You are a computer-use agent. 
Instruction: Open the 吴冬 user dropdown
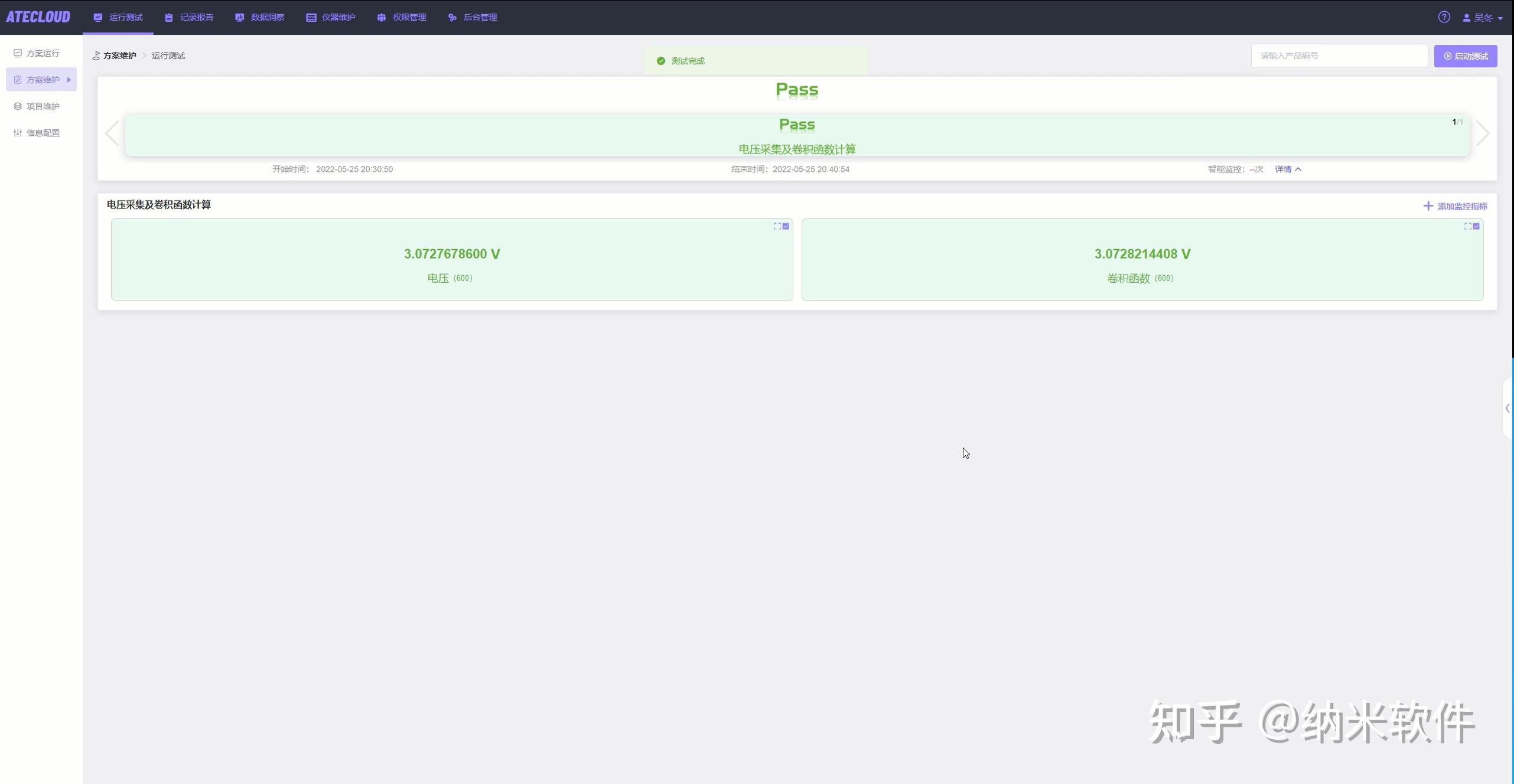click(x=1483, y=18)
